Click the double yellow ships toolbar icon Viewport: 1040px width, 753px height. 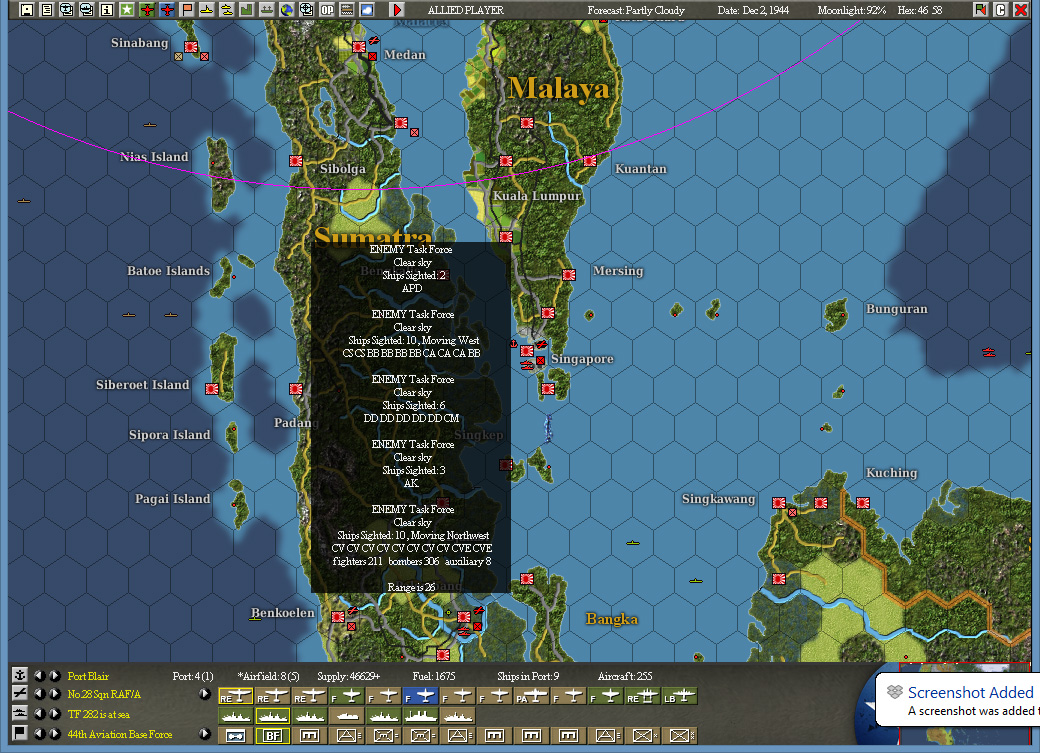[227, 9]
